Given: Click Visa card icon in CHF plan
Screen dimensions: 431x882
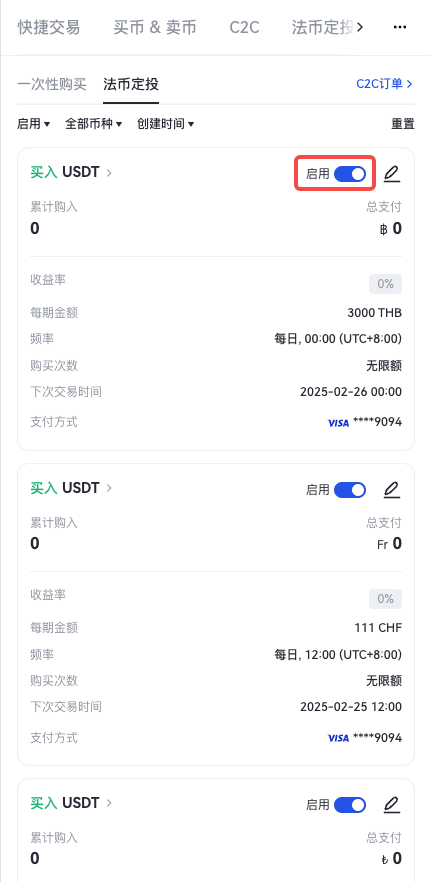Looking at the screenshot, I should point(338,738).
